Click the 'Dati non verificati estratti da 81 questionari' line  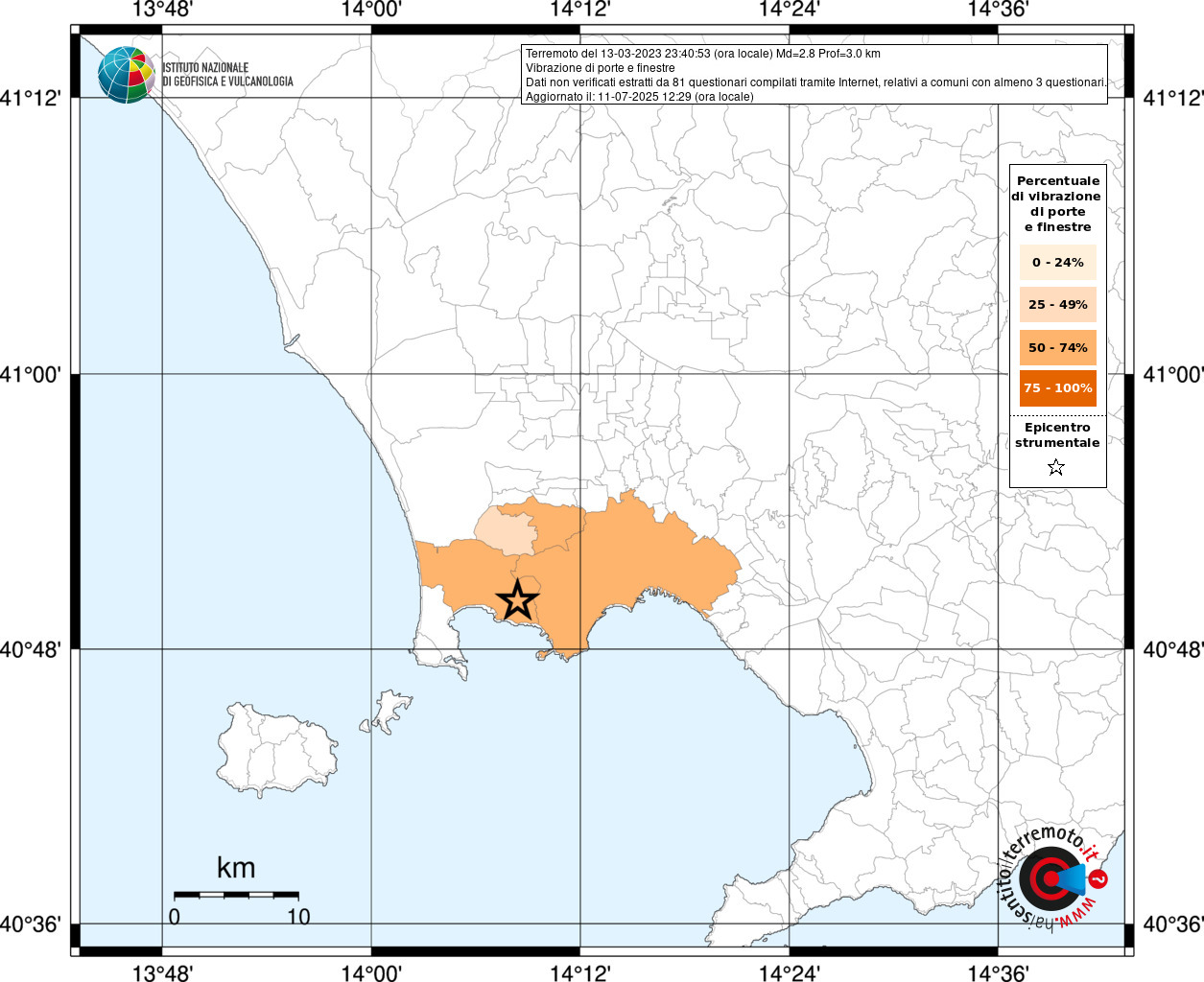[x=816, y=82]
